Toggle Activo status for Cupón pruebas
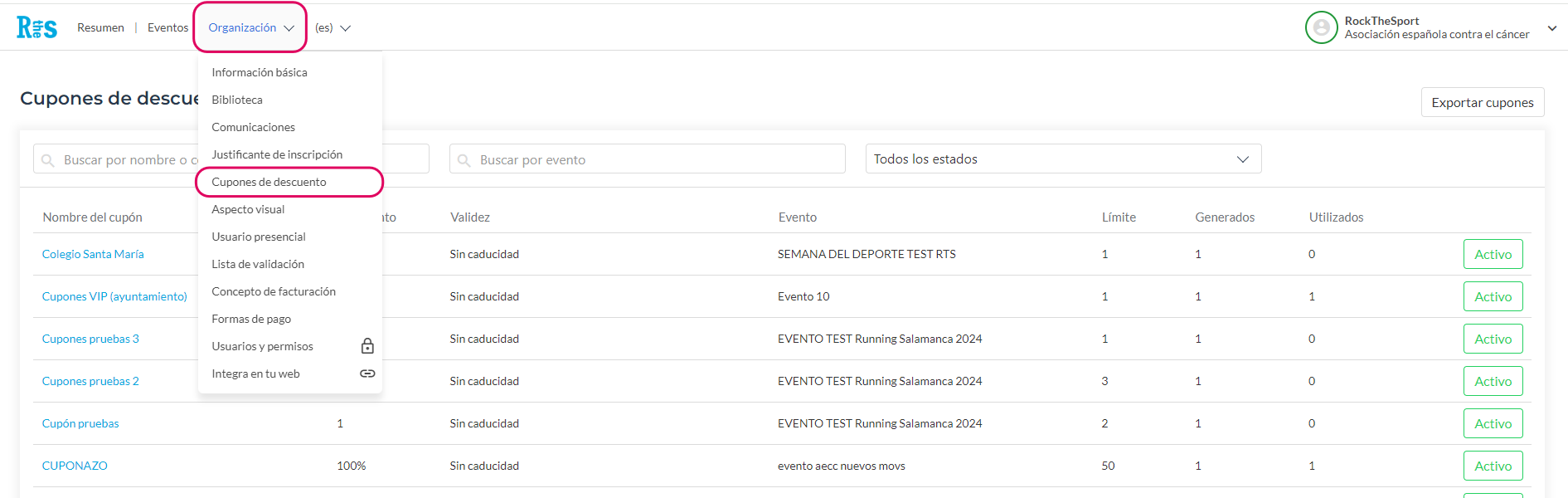 click(x=1493, y=423)
